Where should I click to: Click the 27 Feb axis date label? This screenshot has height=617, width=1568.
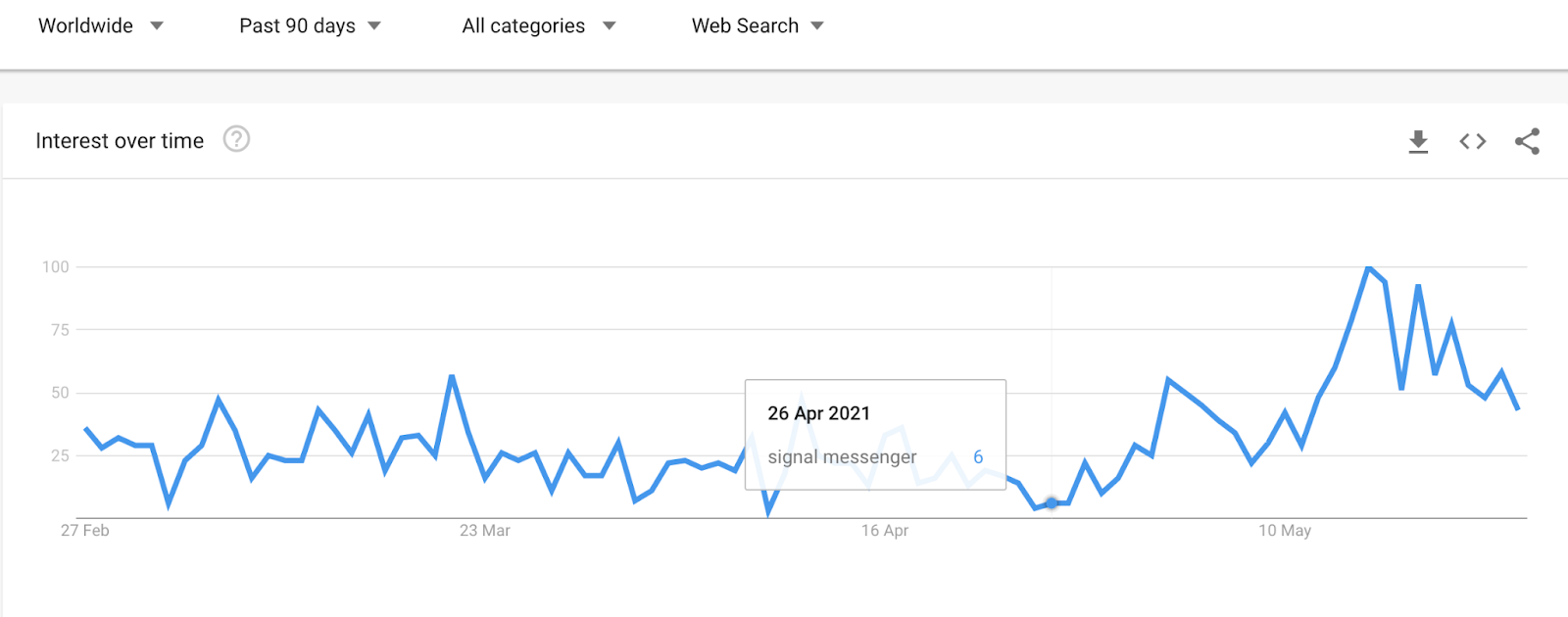(85, 531)
